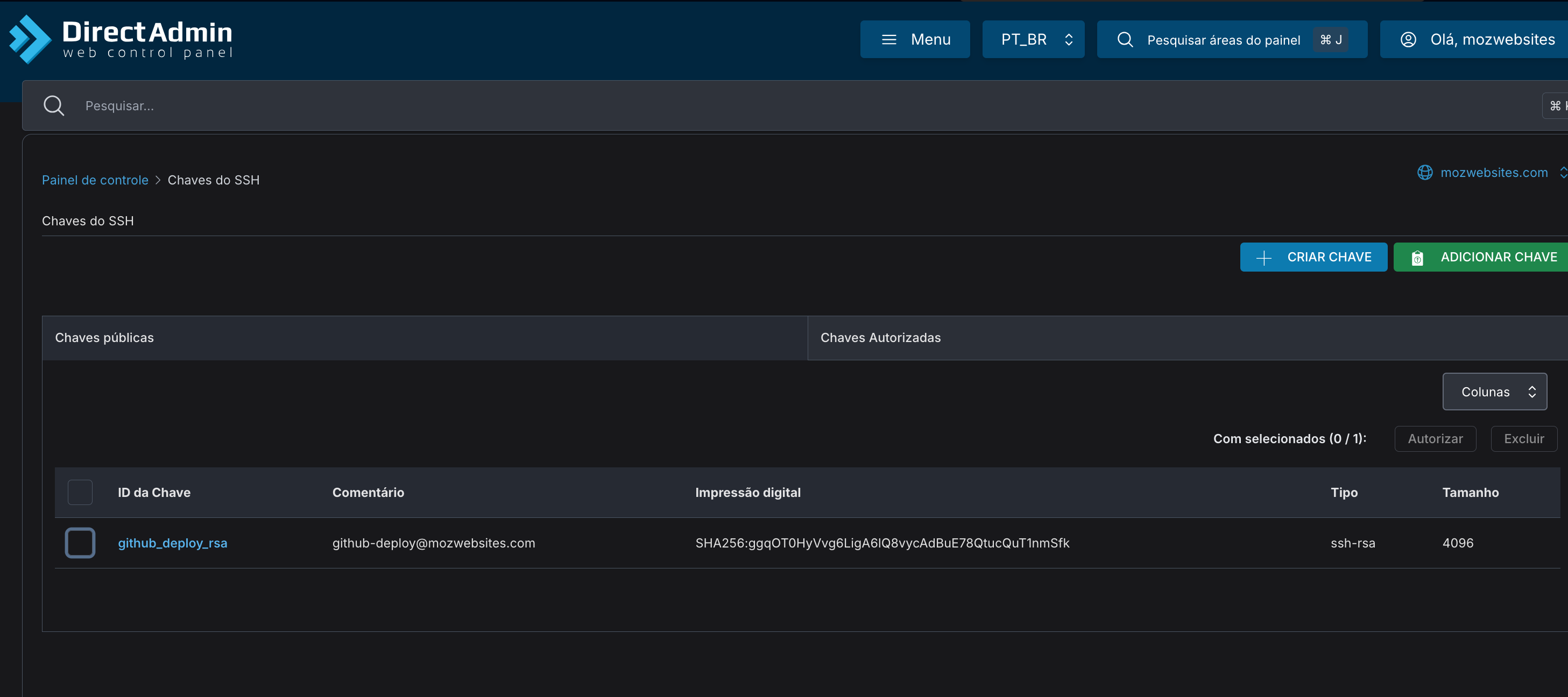
Task: Click the hamburger icon in Menu button
Action: 889,40
